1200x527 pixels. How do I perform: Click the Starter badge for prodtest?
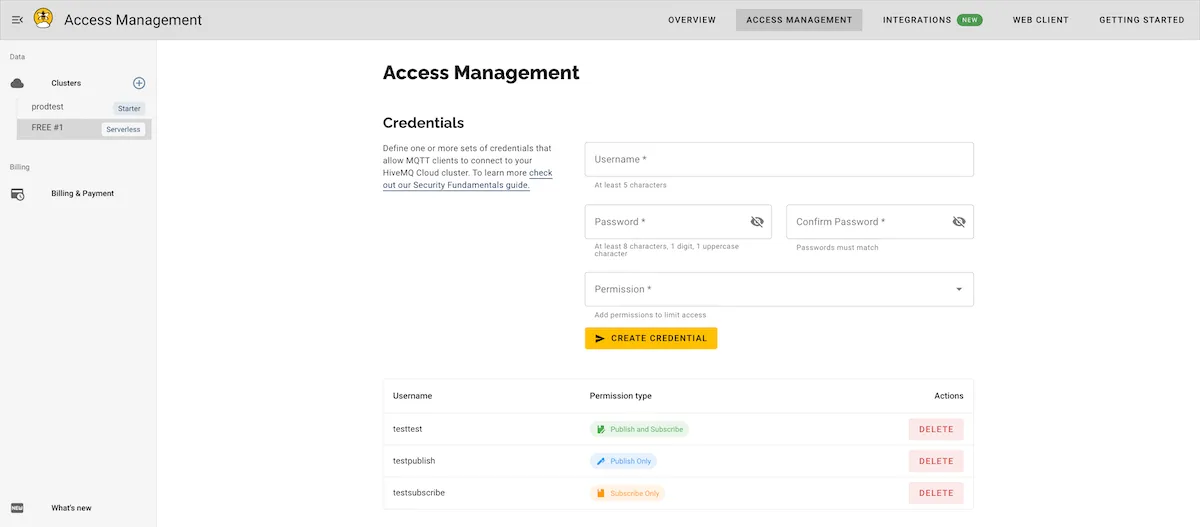(x=129, y=108)
